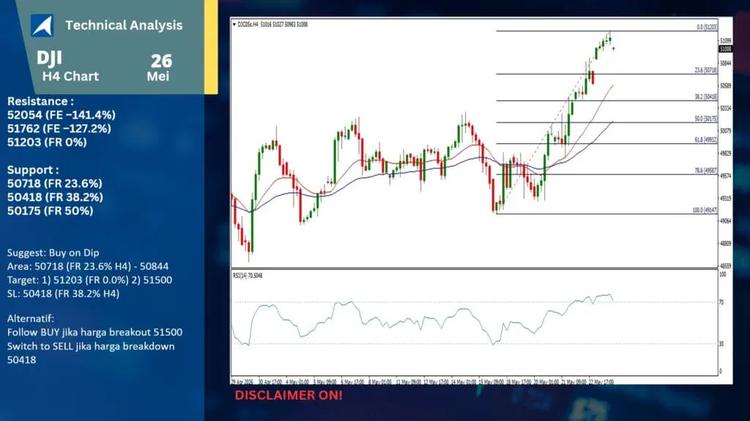Image resolution: width=750 pixels, height=421 pixels.
Task: Click the RSI line at its latest point
Action: 613,300
